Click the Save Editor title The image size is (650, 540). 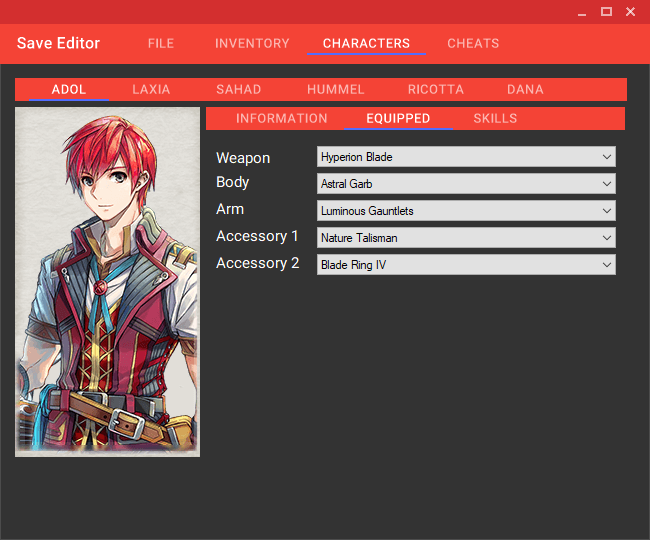58,43
